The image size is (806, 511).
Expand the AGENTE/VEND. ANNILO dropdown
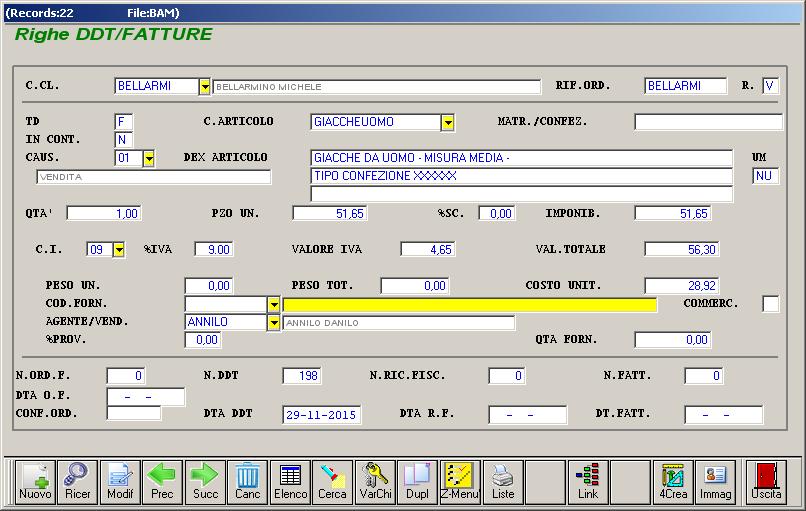click(273, 322)
